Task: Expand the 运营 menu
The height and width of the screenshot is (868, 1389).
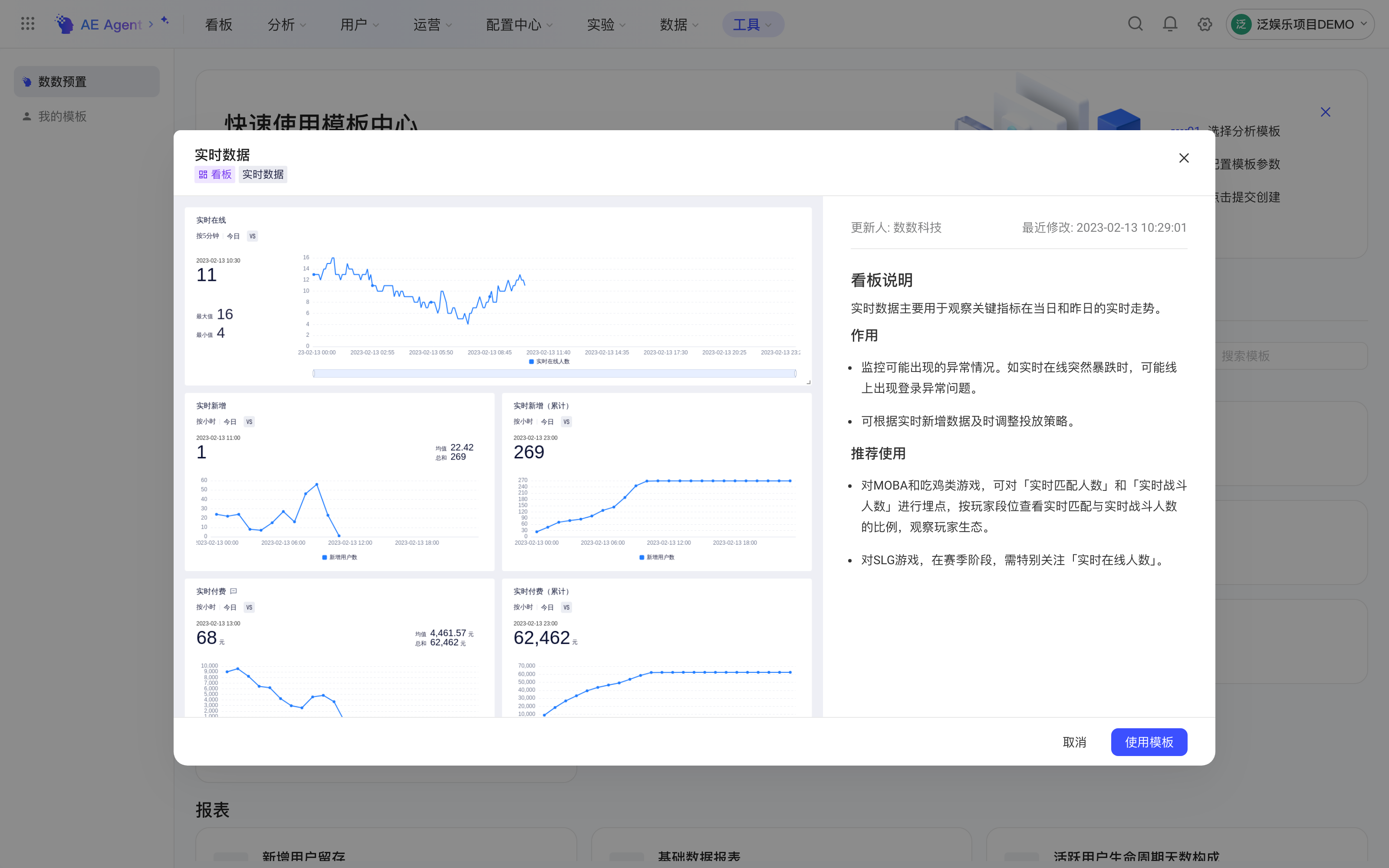Action: 433,24
